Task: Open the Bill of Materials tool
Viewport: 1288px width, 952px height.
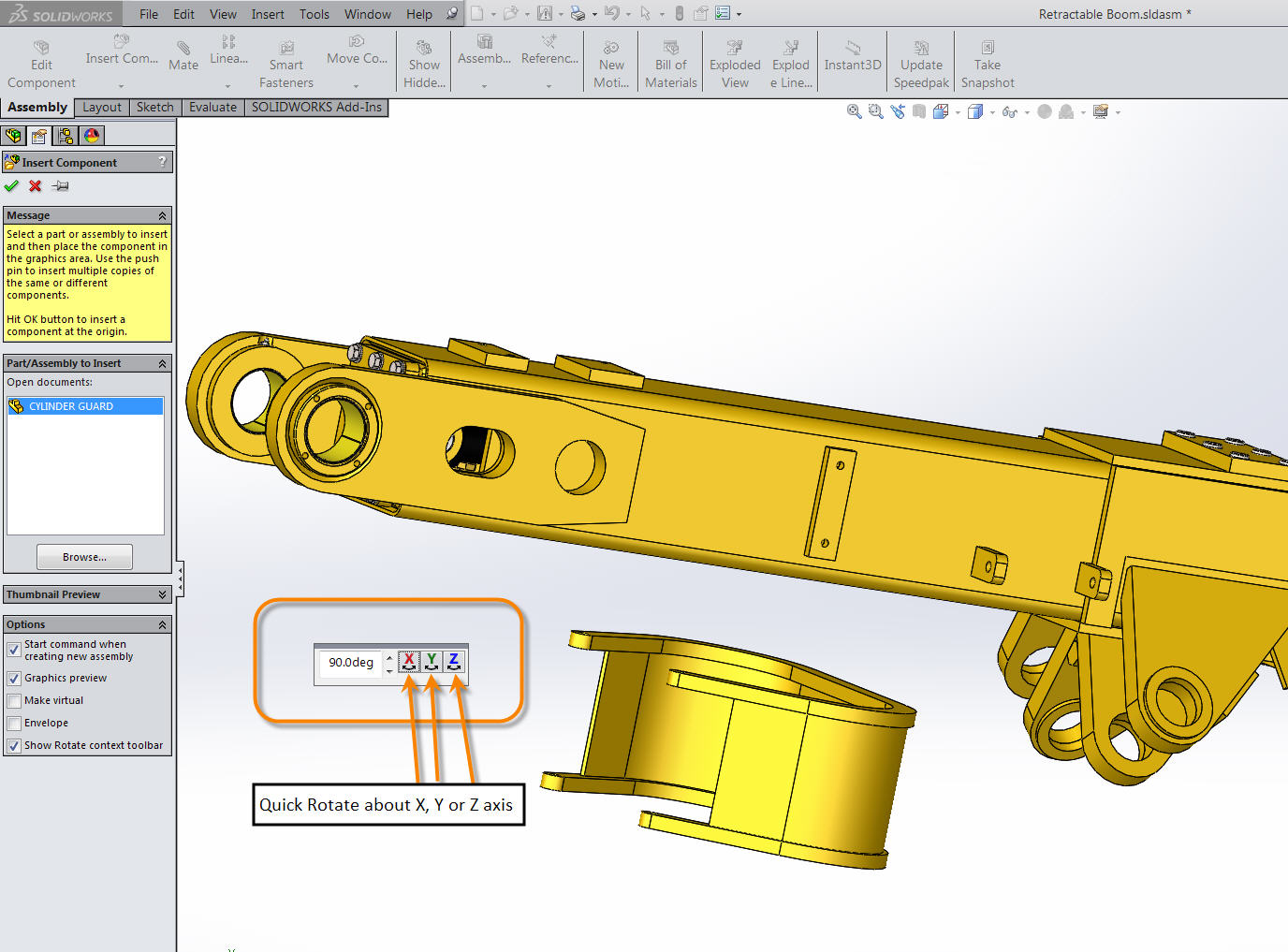Action: pos(670,59)
